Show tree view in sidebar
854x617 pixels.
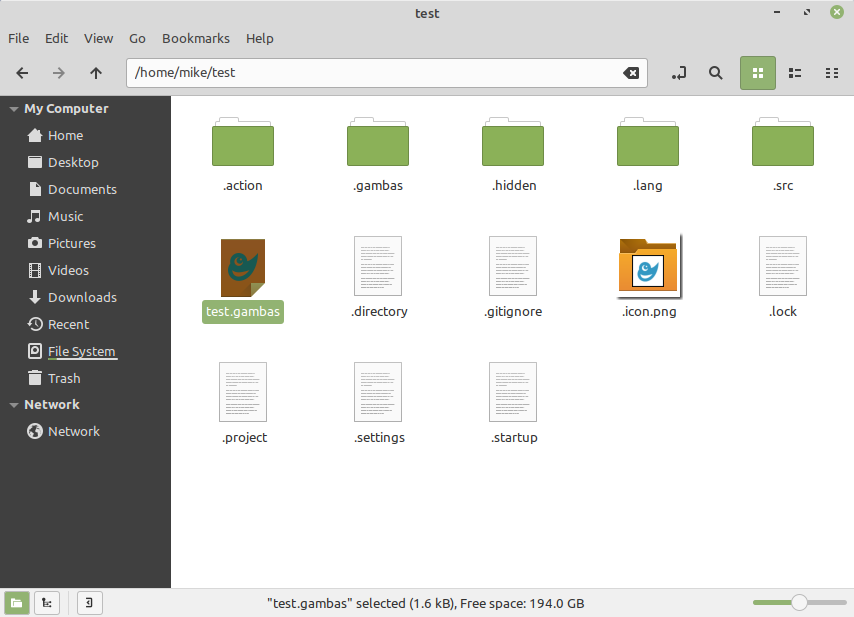click(47, 603)
